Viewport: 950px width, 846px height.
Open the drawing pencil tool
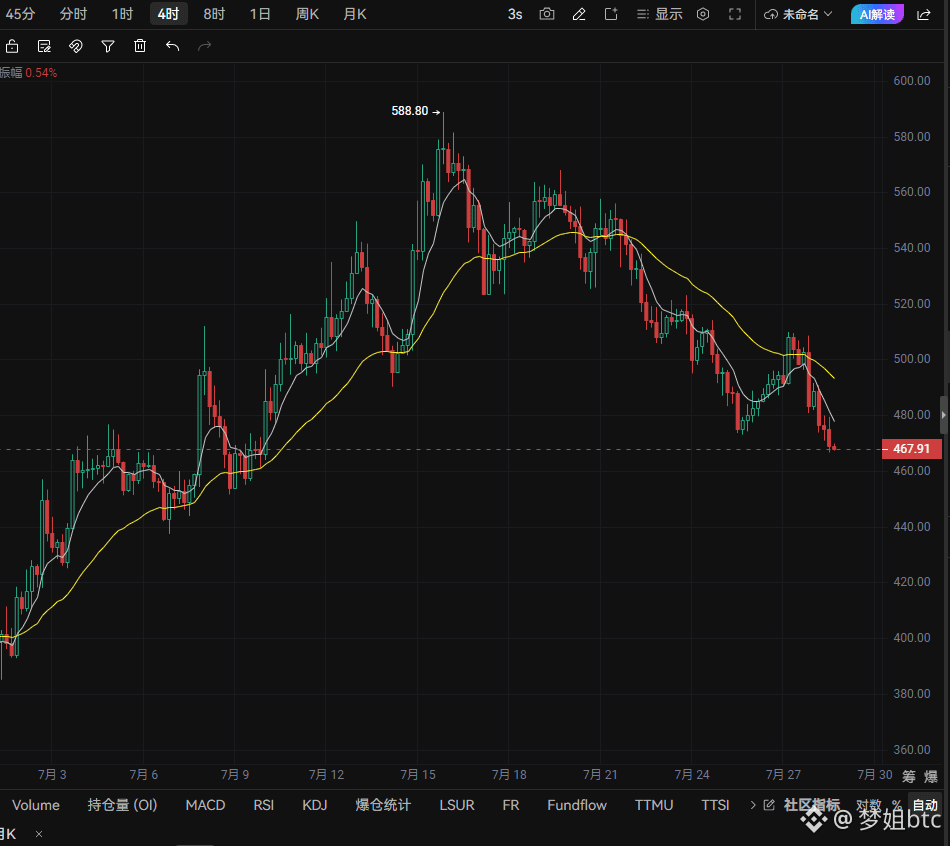point(579,14)
